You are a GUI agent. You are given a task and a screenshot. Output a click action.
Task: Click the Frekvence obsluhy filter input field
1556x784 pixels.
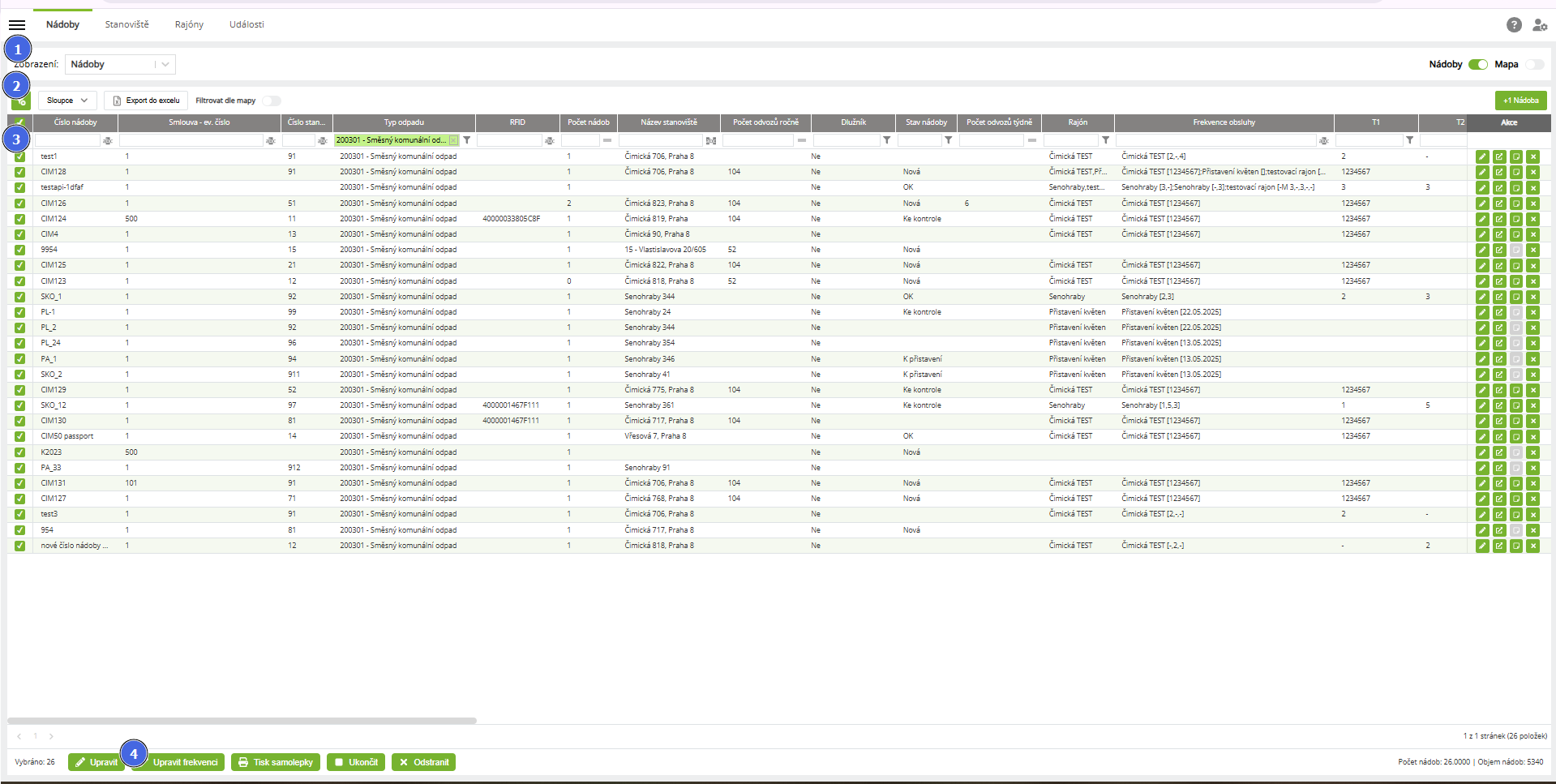(1215, 140)
